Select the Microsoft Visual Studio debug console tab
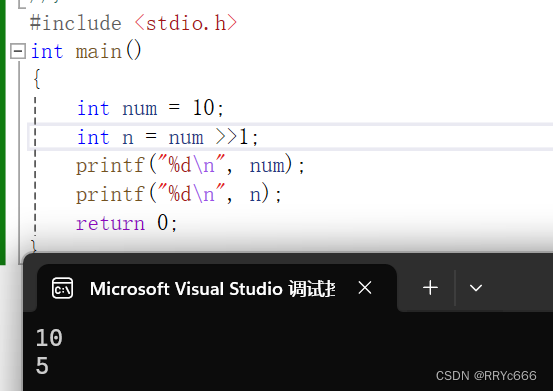The image size is (553, 391). coord(217,288)
